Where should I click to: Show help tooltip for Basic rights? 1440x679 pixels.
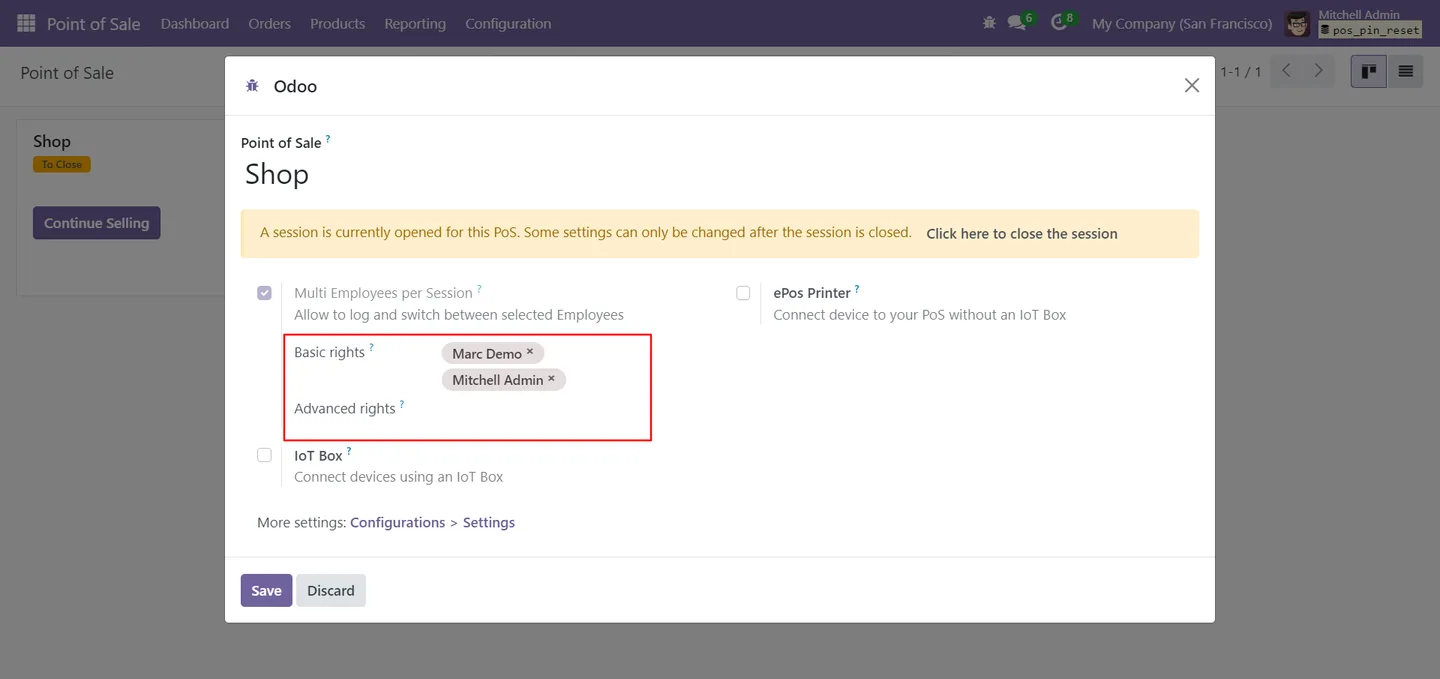371,348
